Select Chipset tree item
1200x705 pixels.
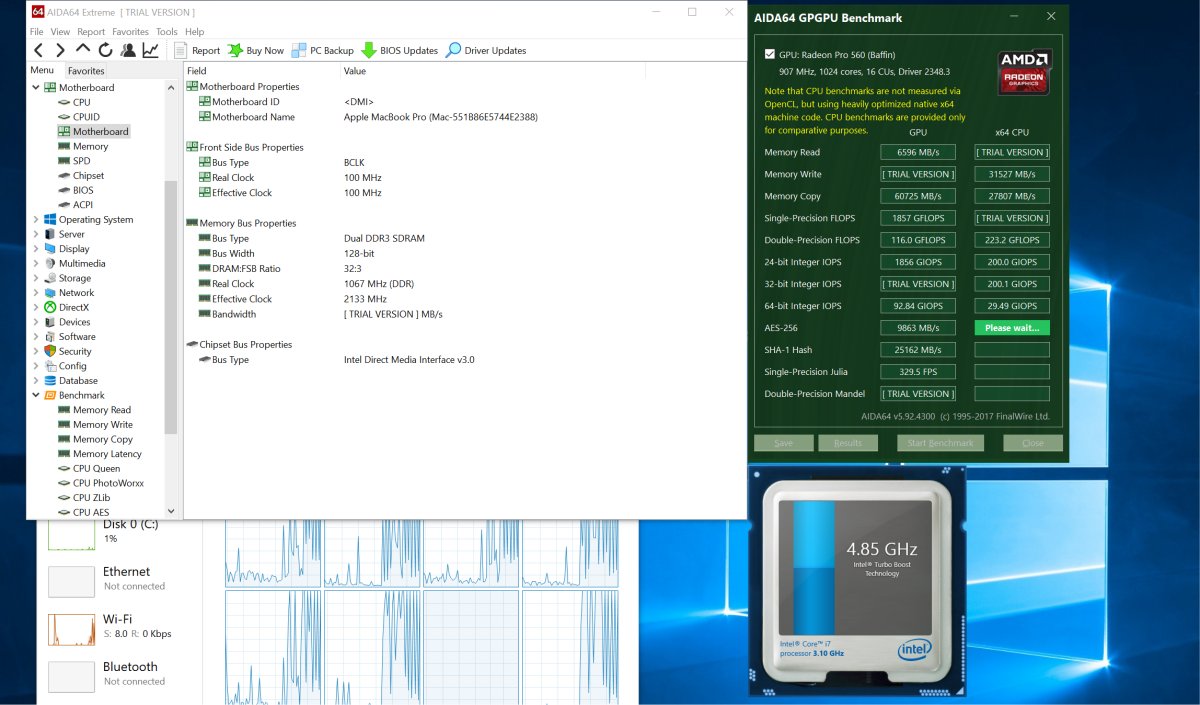click(88, 176)
